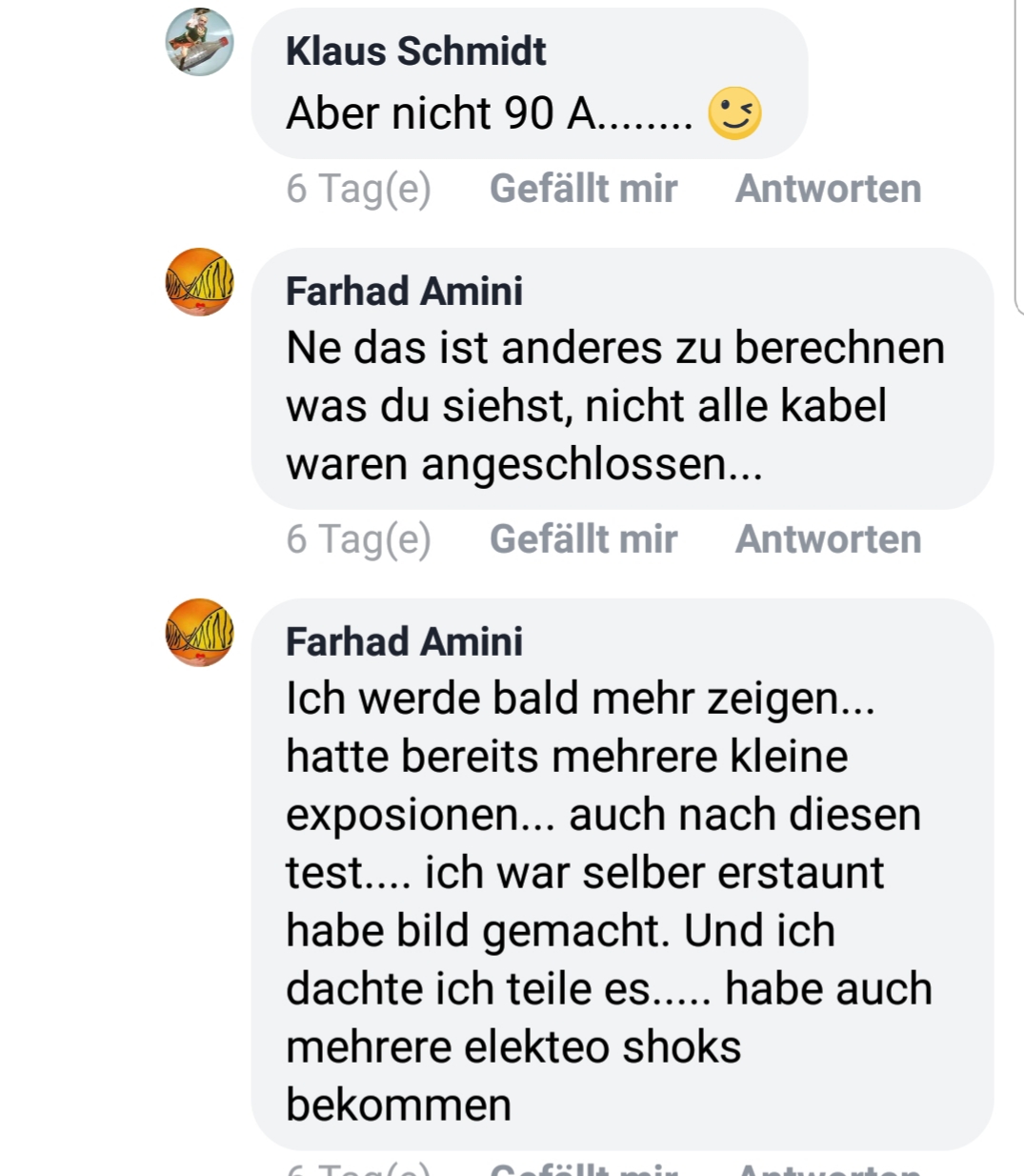
Task: Select the 'Ich werde bald mehr zeigen' comment
Action: point(622,874)
